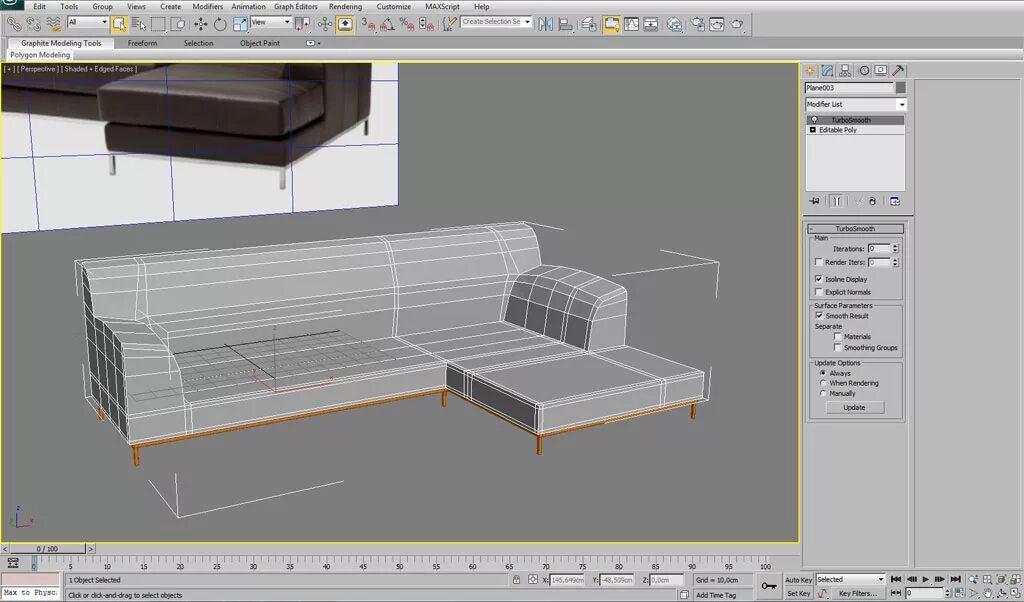Click the Plane003 object color swatch
The height and width of the screenshot is (602, 1024).
(900, 88)
